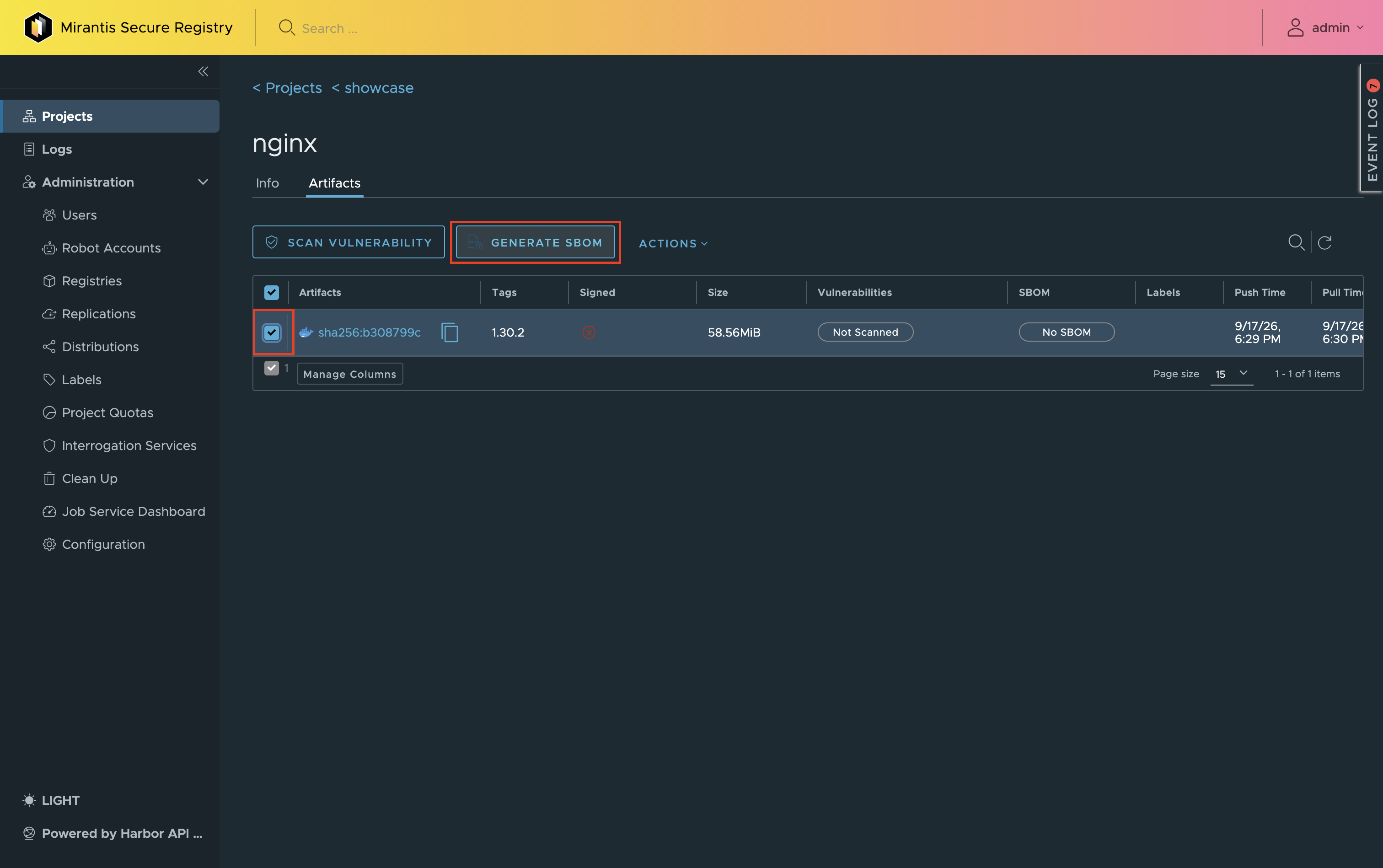Screen dimensions: 1383x868
Task: Open Users in Administration
Action: 79,215
